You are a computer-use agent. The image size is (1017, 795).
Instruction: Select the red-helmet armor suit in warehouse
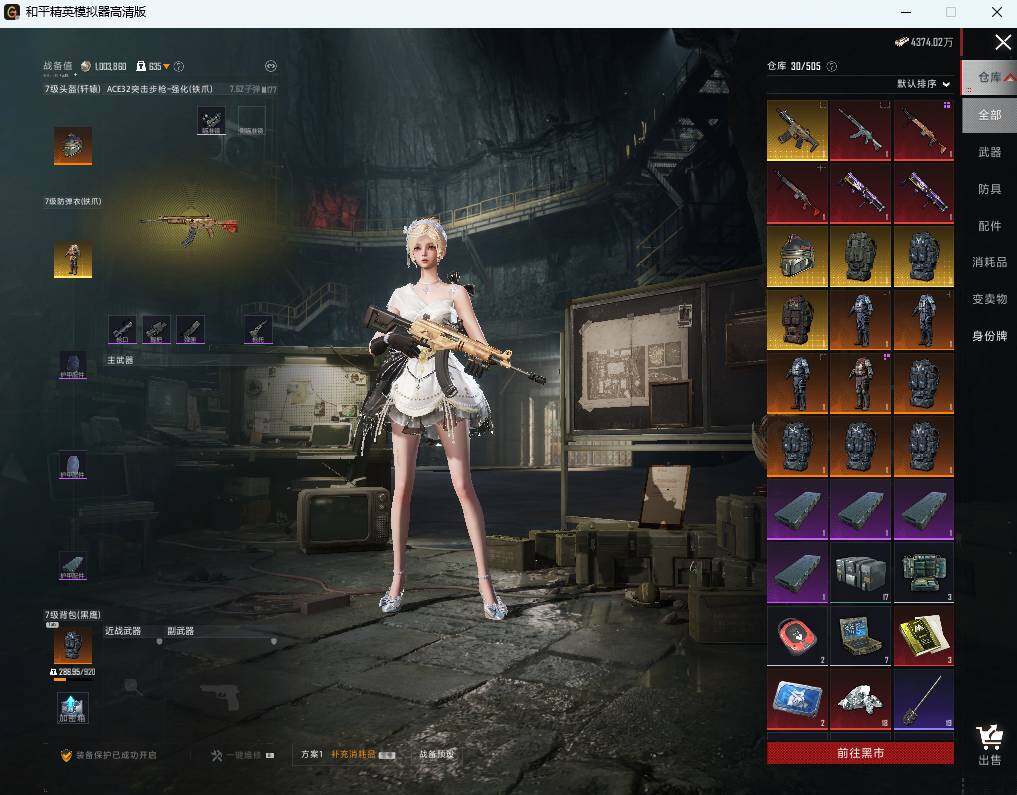pyautogui.click(x=860, y=383)
